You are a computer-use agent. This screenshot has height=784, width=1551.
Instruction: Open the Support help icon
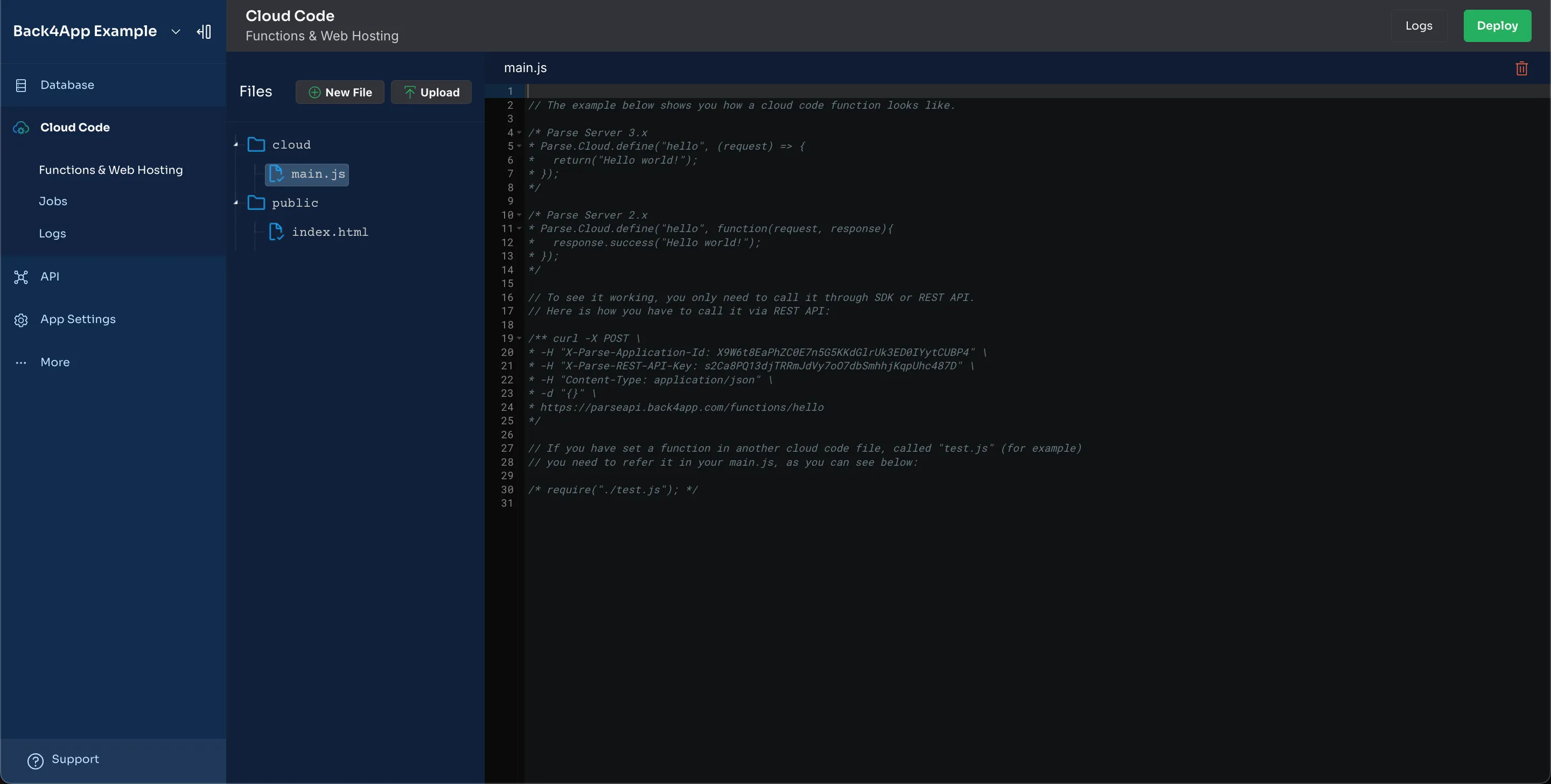pyautogui.click(x=36, y=761)
